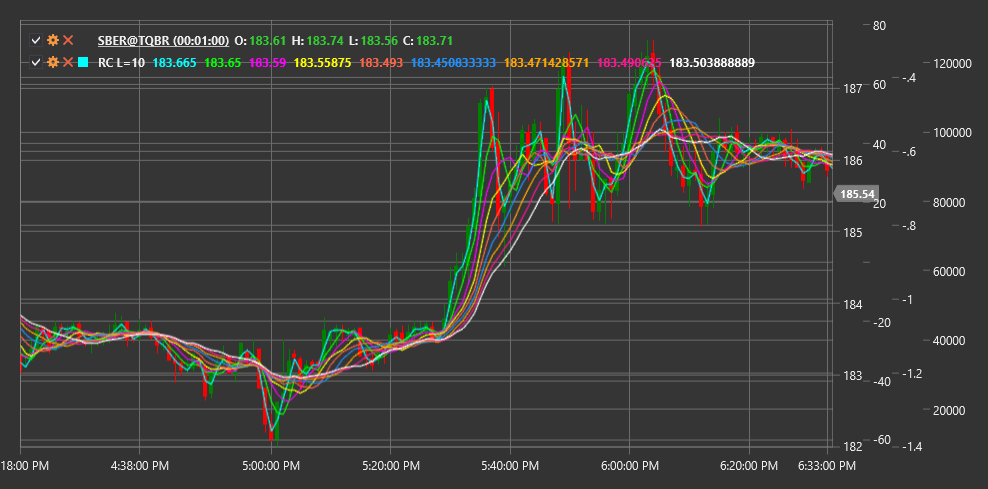
Task: Remove SBER@TQBR series with its orange X
Action: coord(68,40)
